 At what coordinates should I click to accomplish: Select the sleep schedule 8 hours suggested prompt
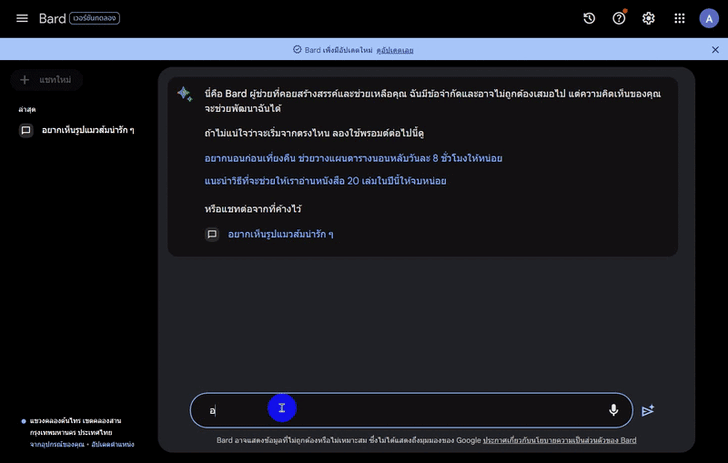click(353, 158)
